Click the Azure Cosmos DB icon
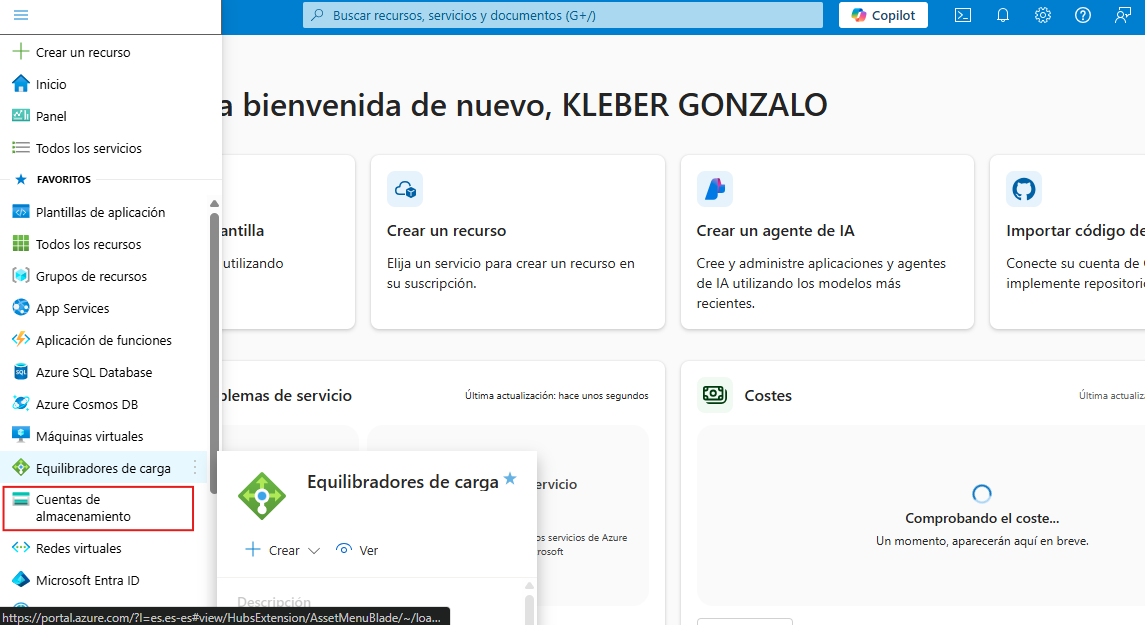The width and height of the screenshot is (1145, 625). pyautogui.click(x=21, y=404)
